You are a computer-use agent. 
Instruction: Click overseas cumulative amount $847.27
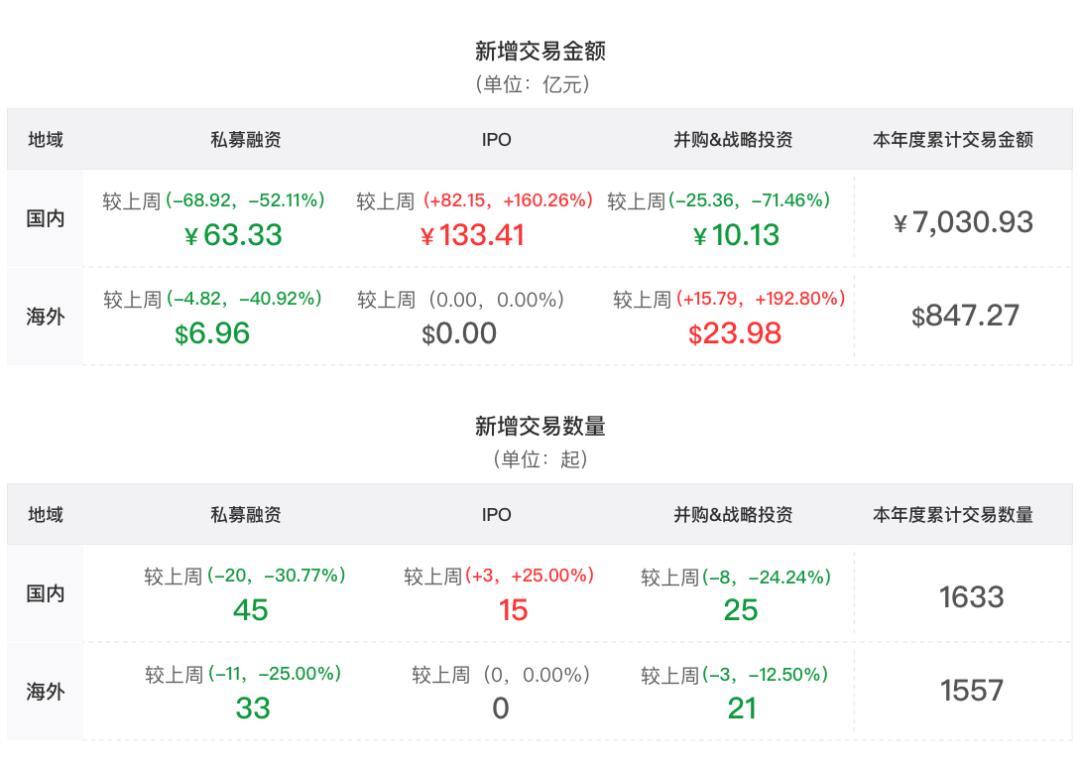click(x=965, y=316)
